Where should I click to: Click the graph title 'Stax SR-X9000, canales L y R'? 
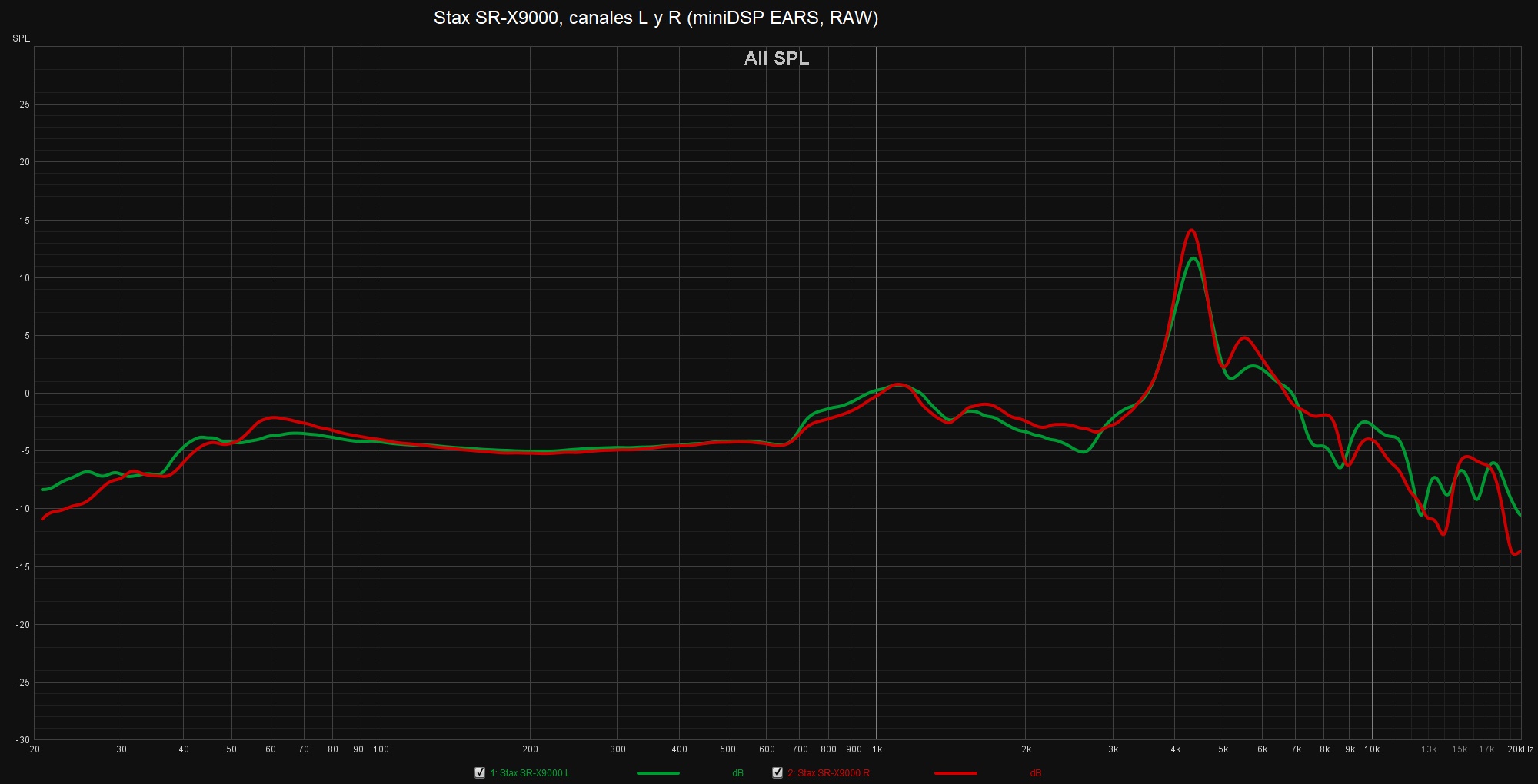point(655,18)
